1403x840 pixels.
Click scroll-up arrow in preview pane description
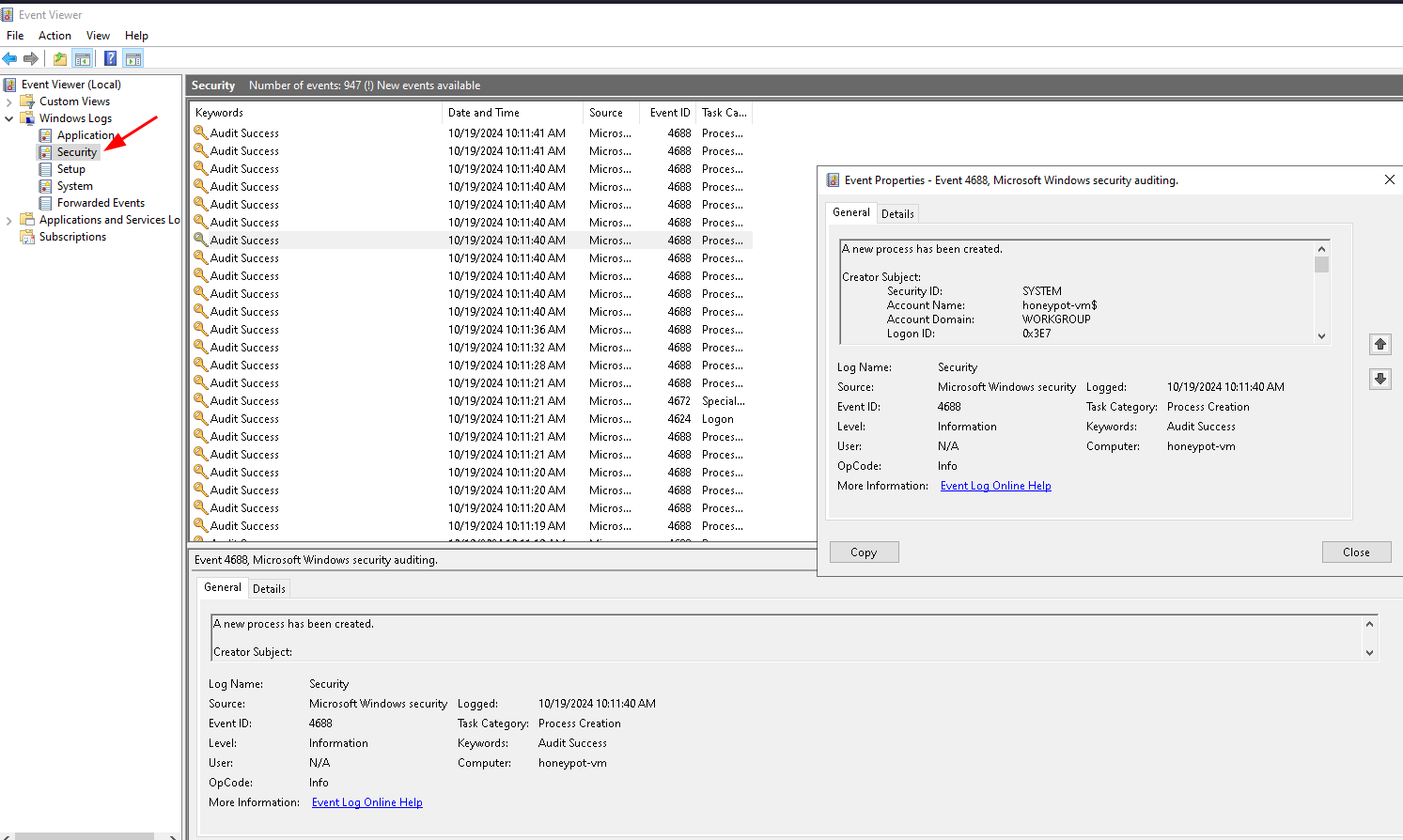coord(1369,624)
